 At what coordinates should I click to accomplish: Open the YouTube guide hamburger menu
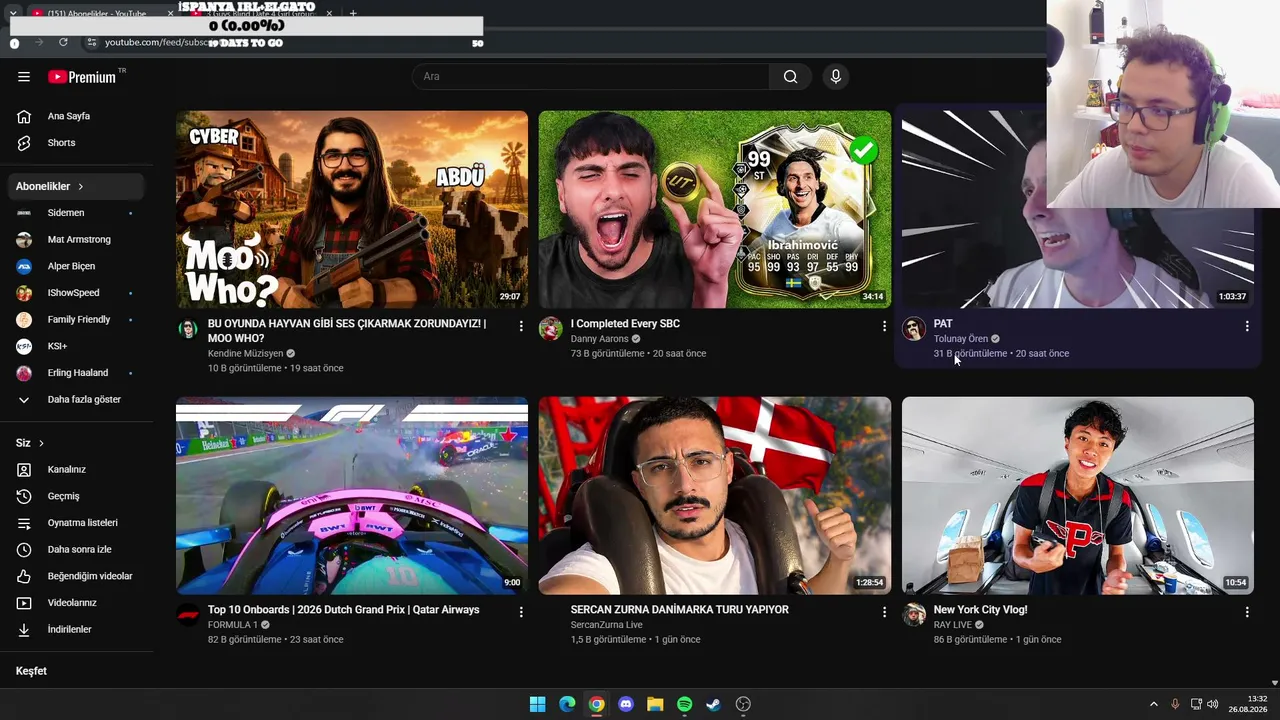coord(24,77)
